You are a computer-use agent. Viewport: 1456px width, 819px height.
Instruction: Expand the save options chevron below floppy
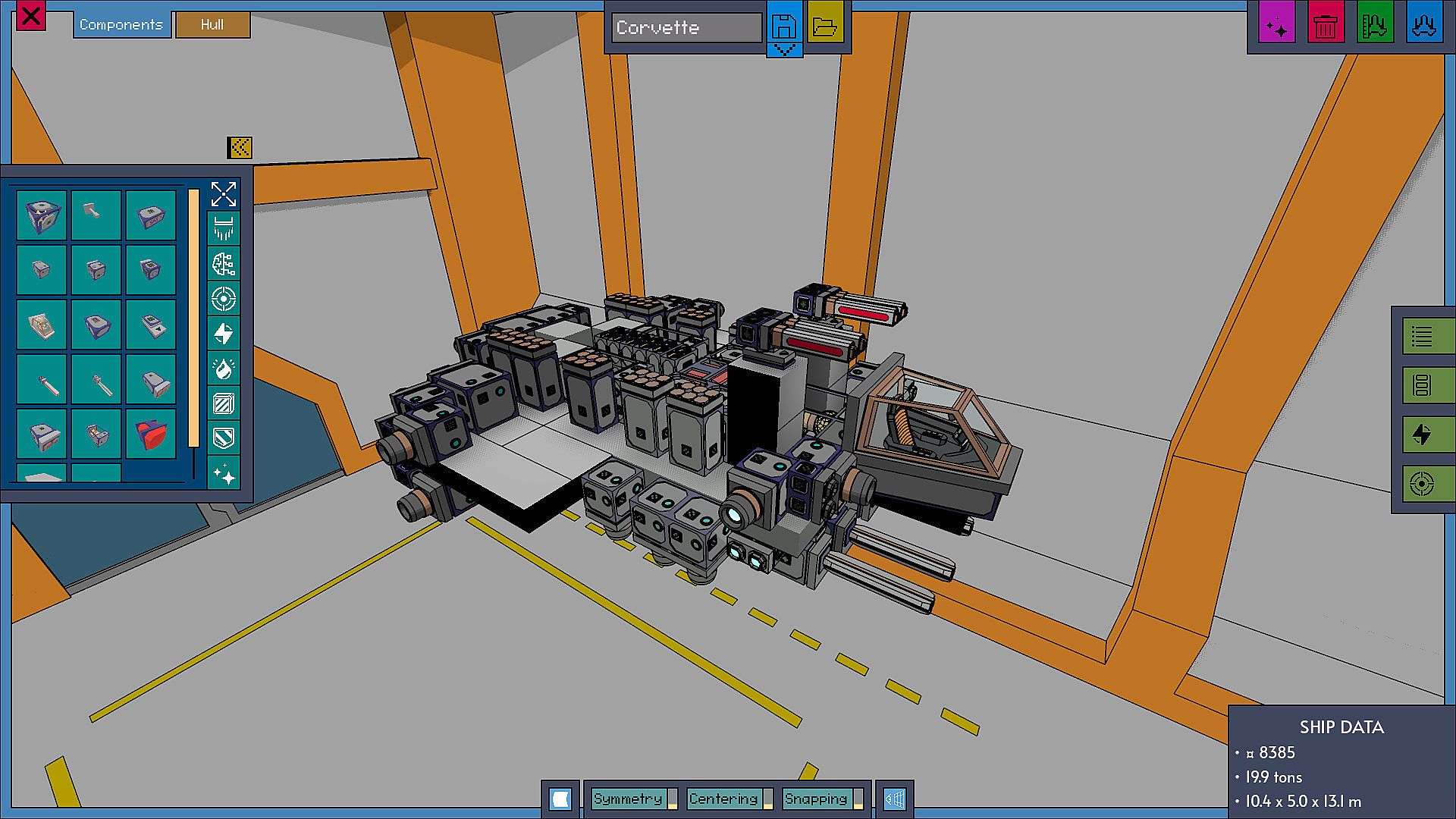click(x=784, y=50)
